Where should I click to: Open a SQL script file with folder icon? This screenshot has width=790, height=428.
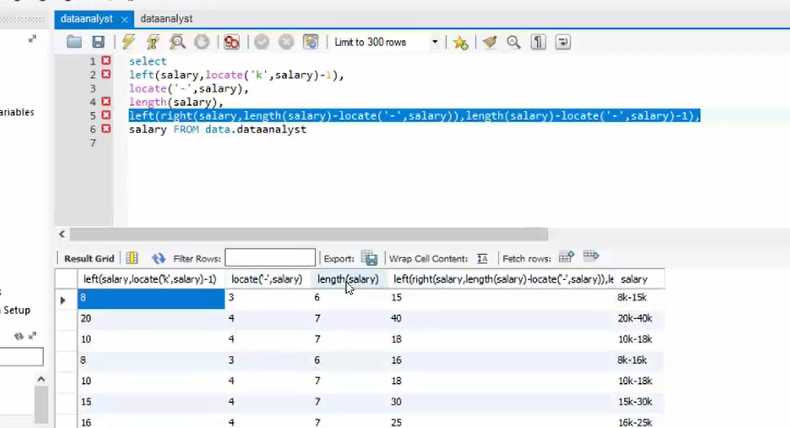74,42
